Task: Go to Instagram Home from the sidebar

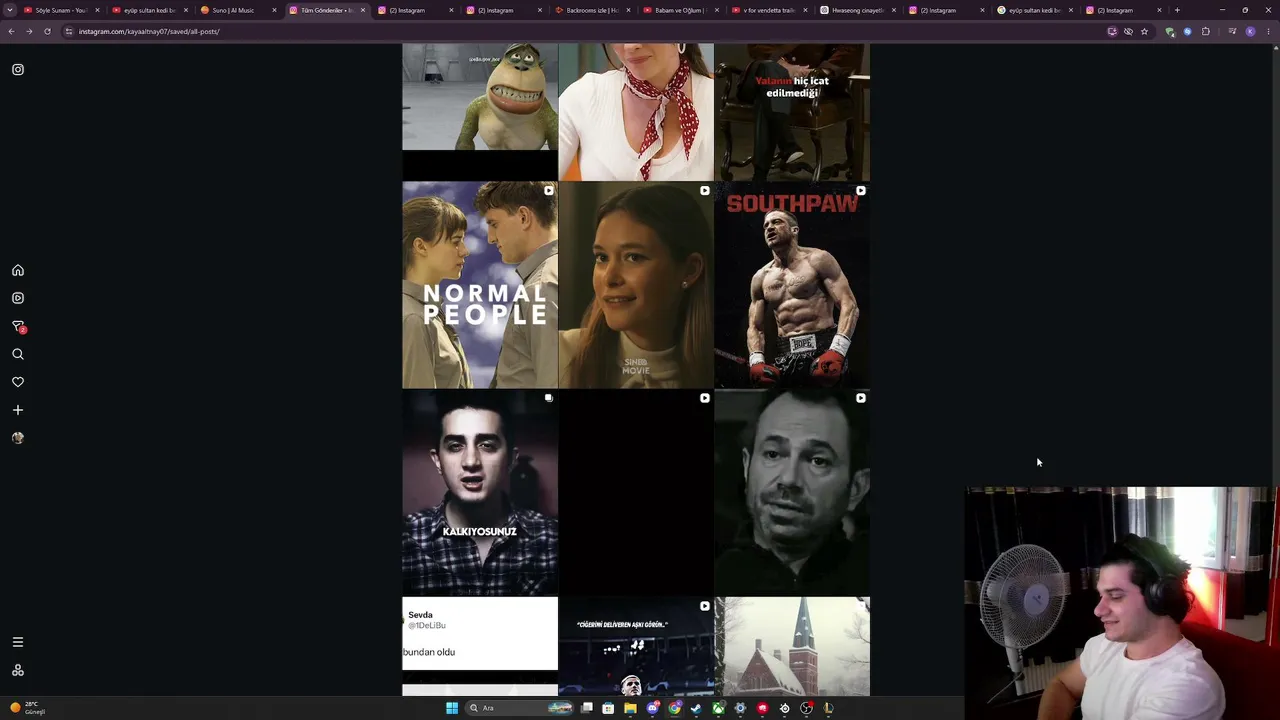Action: coord(18,270)
